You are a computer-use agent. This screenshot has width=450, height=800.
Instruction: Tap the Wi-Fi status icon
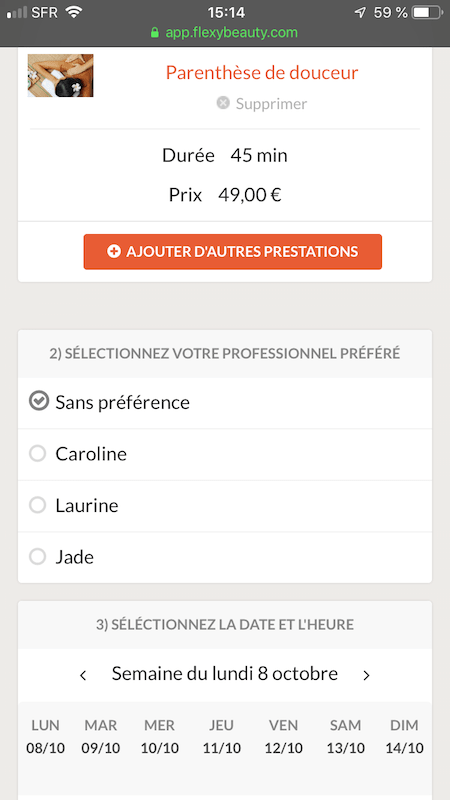74,12
